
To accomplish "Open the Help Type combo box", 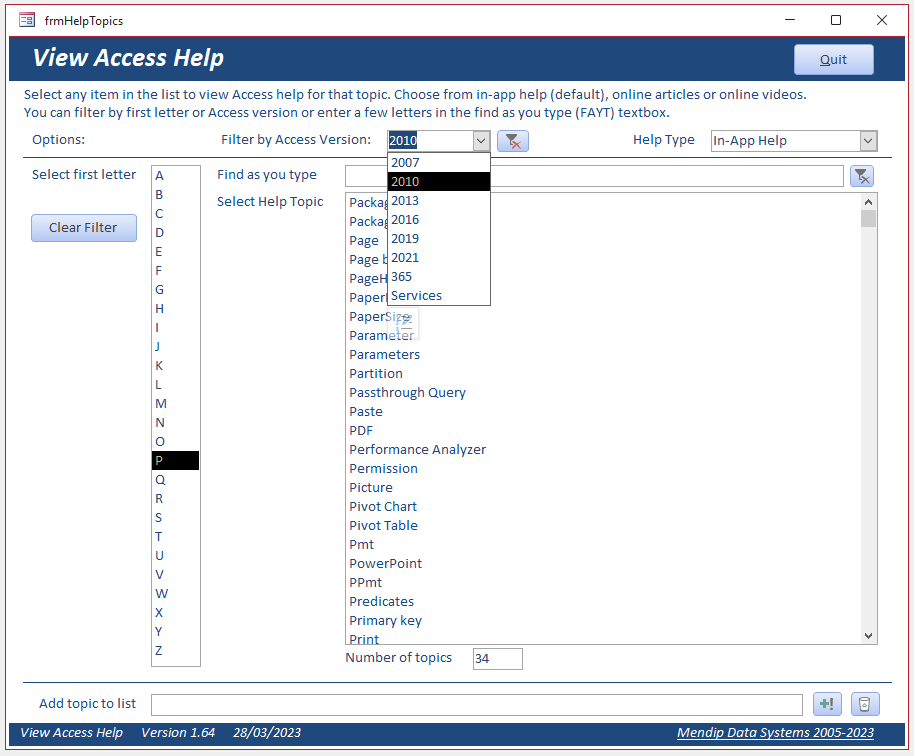I will coord(794,140).
